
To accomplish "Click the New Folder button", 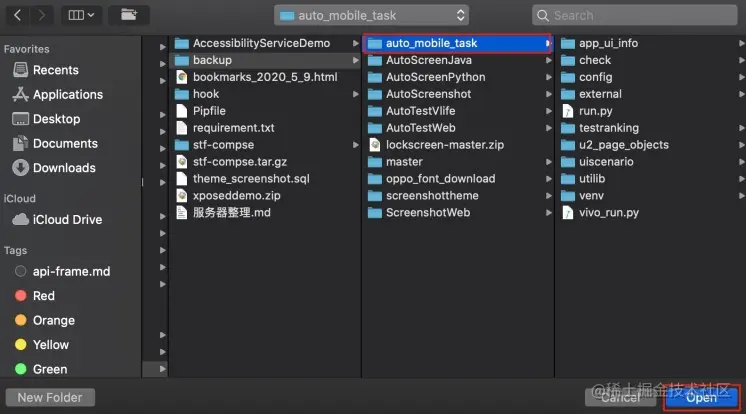I will (50, 397).
